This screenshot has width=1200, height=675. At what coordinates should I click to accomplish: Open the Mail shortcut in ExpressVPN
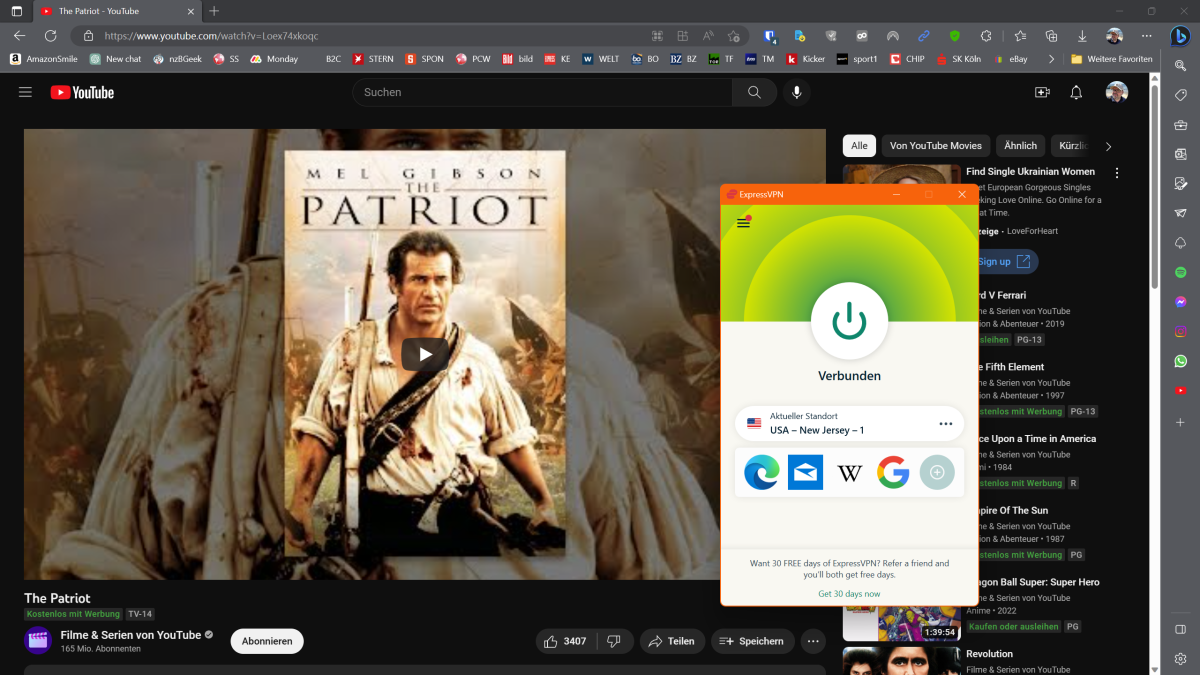805,472
